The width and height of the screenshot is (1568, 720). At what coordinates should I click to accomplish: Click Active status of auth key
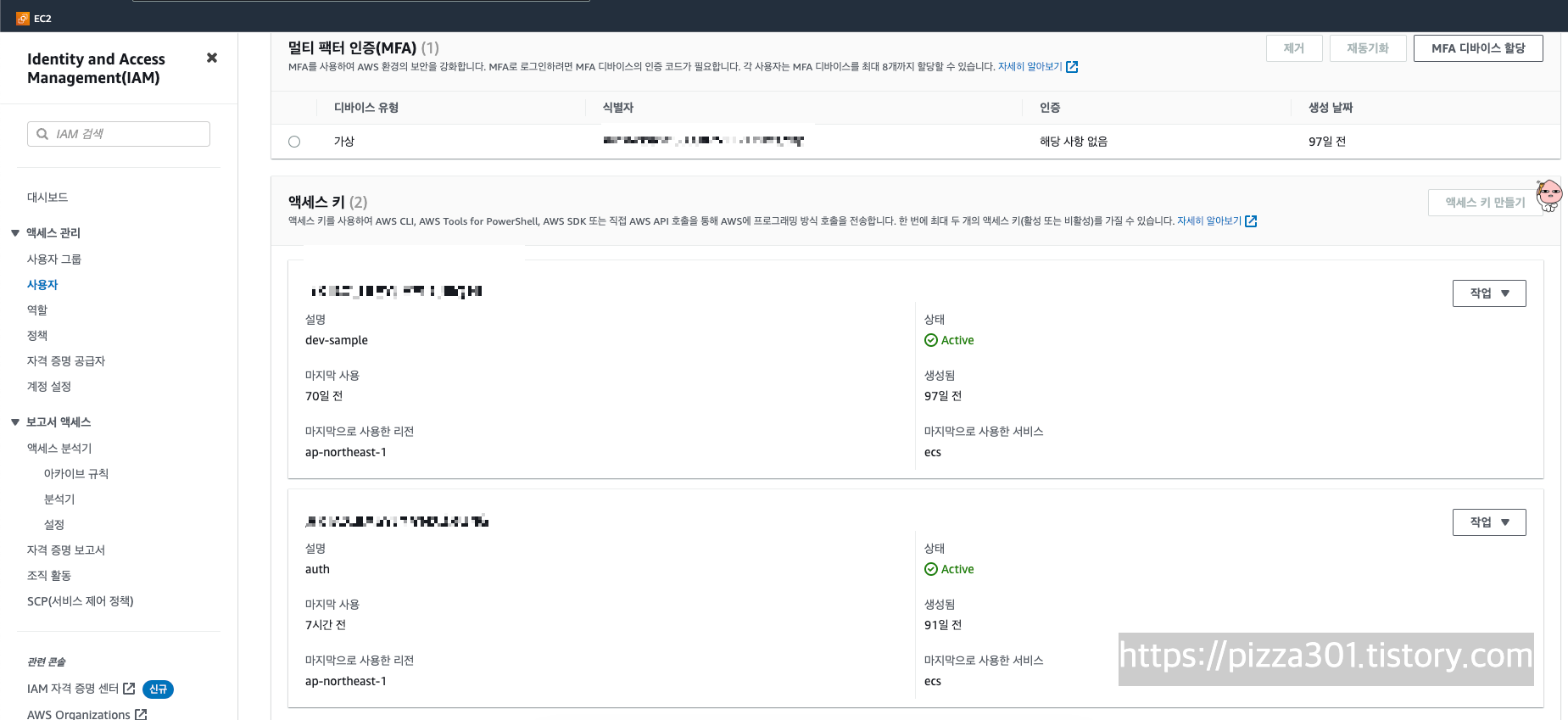click(x=950, y=569)
